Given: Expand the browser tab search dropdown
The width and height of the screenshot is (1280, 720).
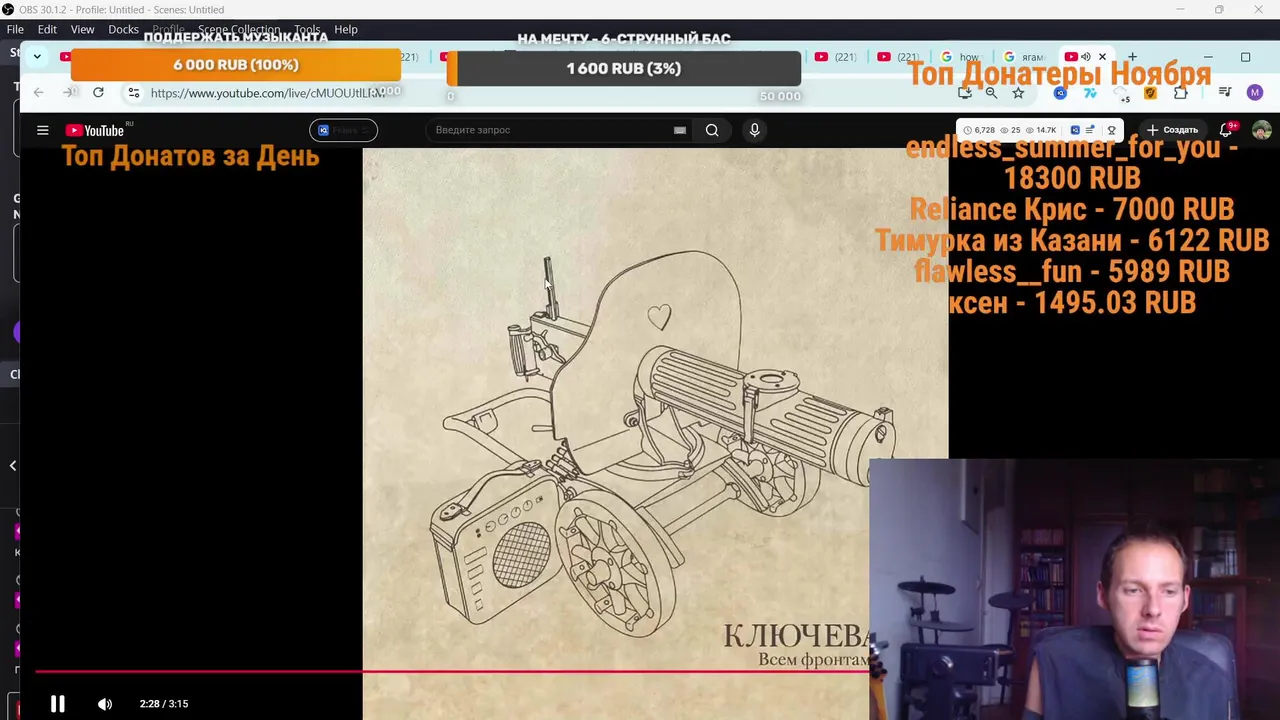Looking at the screenshot, I should point(37,56).
